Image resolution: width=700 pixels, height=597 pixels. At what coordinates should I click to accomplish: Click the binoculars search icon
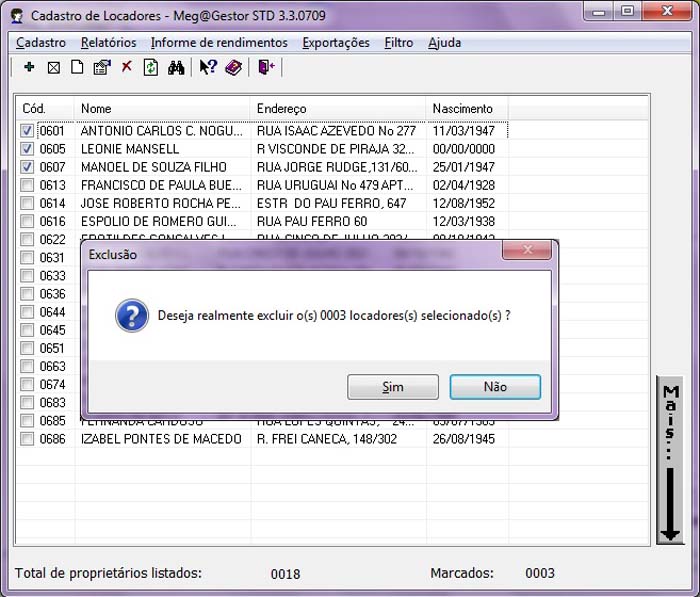(x=176, y=67)
